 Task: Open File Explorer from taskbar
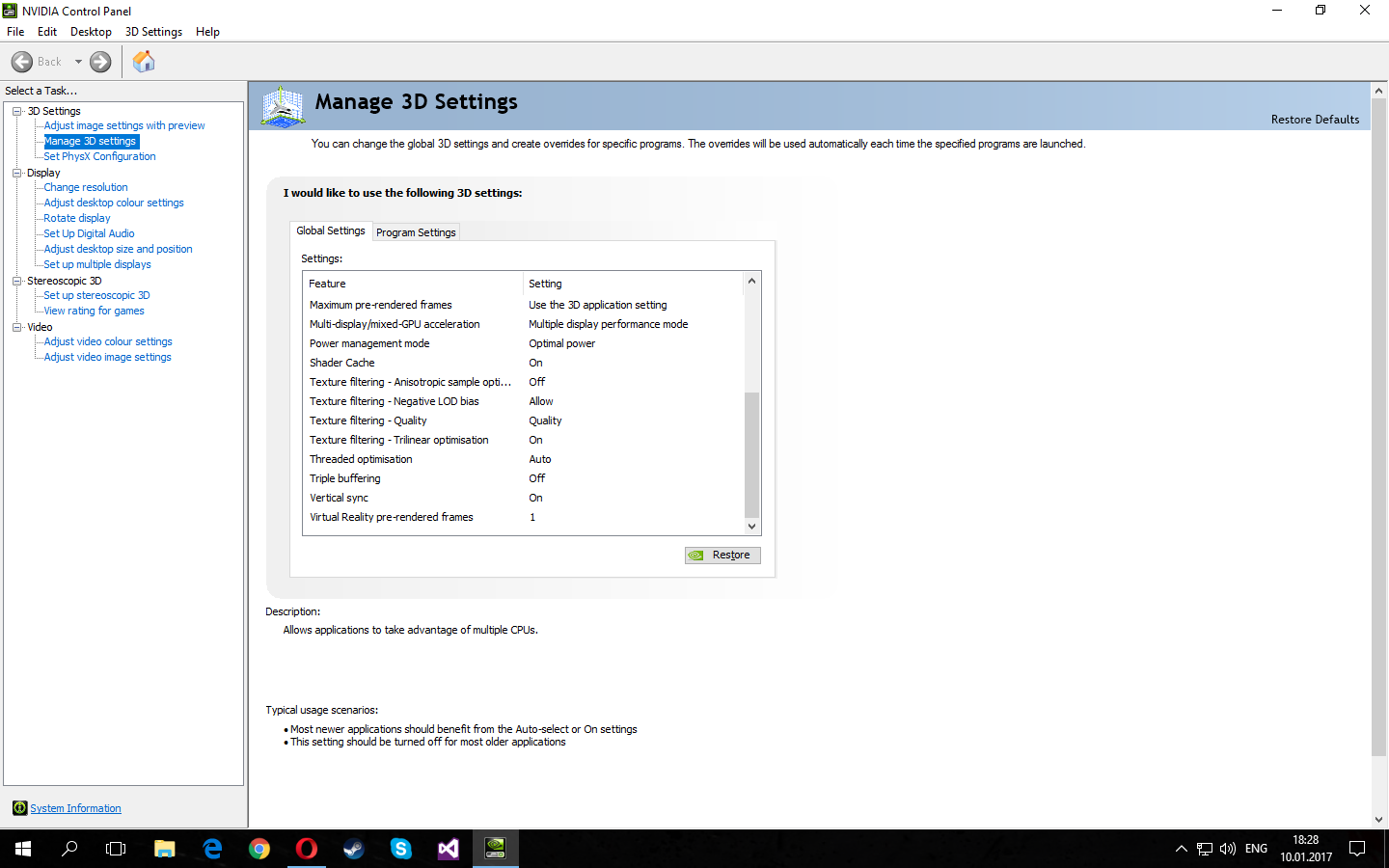(x=165, y=849)
